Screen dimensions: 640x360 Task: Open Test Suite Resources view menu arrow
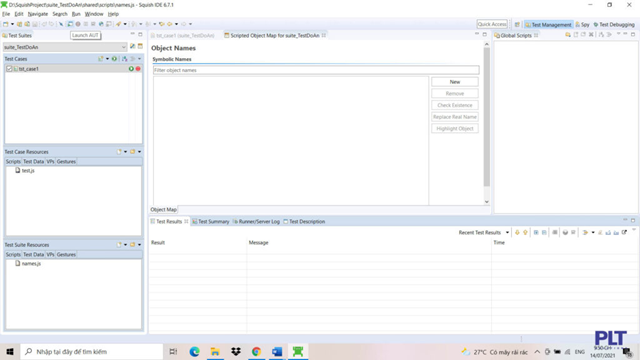(x=140, y=245)
